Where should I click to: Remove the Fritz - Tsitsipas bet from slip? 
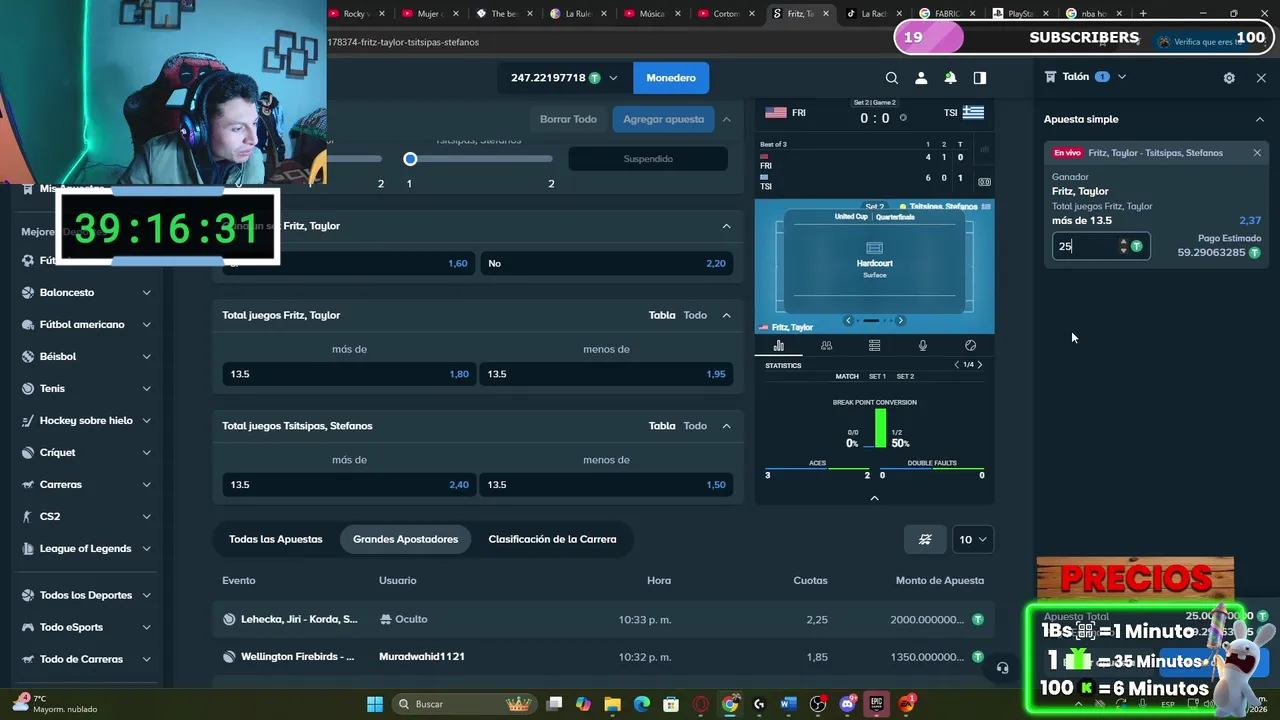point(1257,153)
